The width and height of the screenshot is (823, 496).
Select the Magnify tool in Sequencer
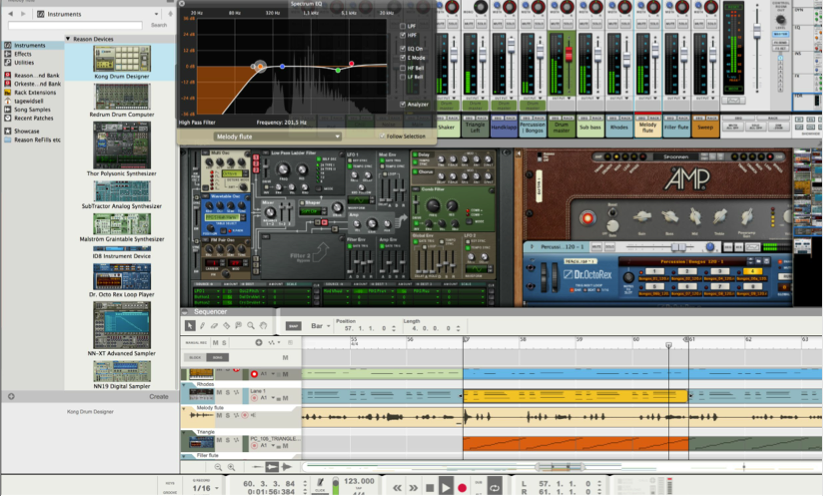[x=251, y=326]
